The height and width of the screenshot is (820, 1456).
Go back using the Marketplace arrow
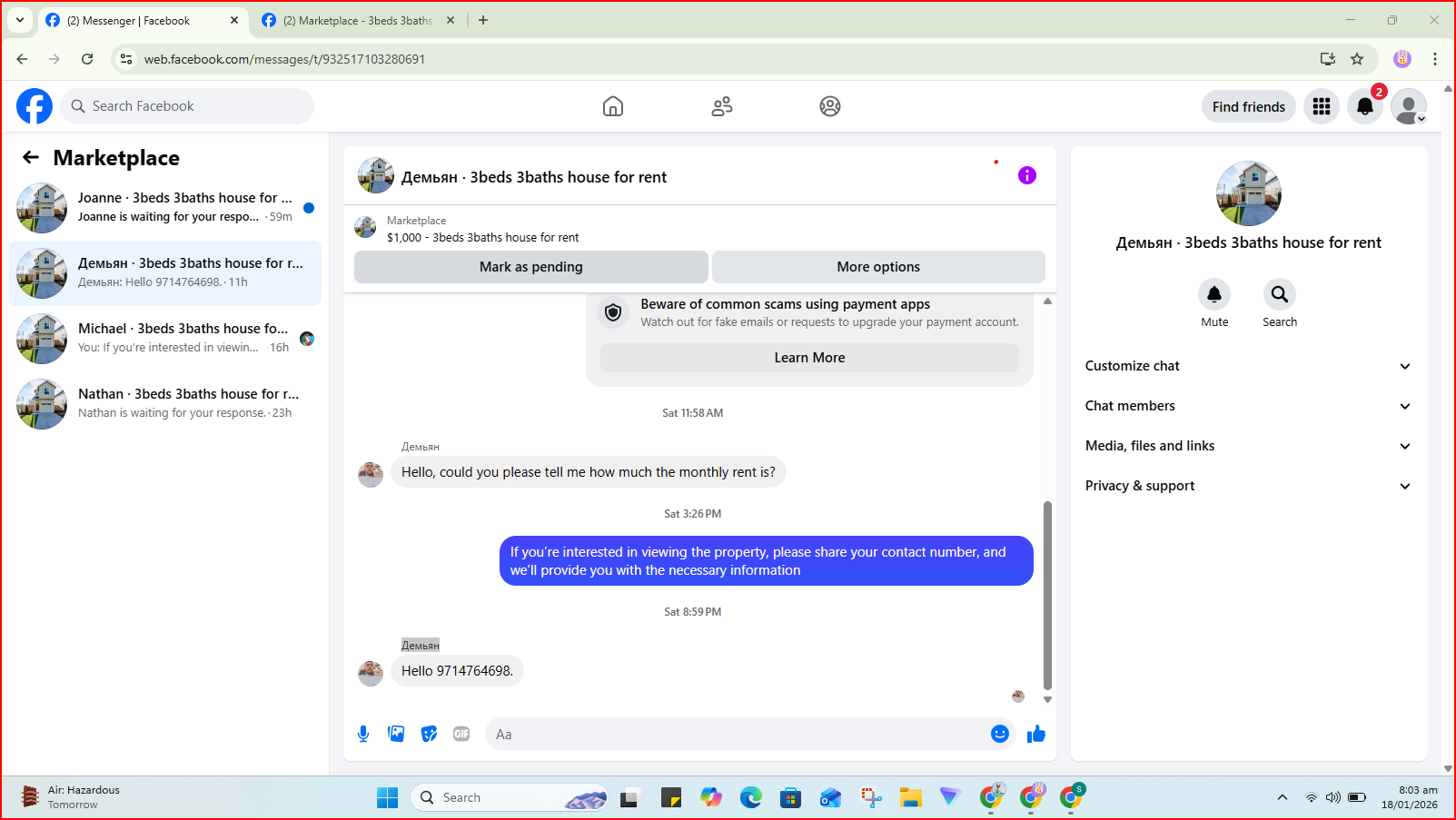tap(31, 157)
